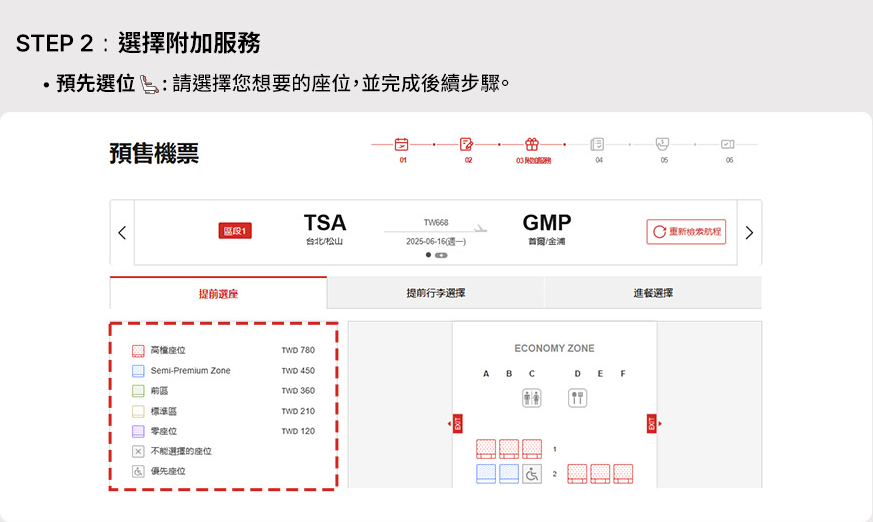
Task: Click the step 04 document icon
Action: click(598, 144)
